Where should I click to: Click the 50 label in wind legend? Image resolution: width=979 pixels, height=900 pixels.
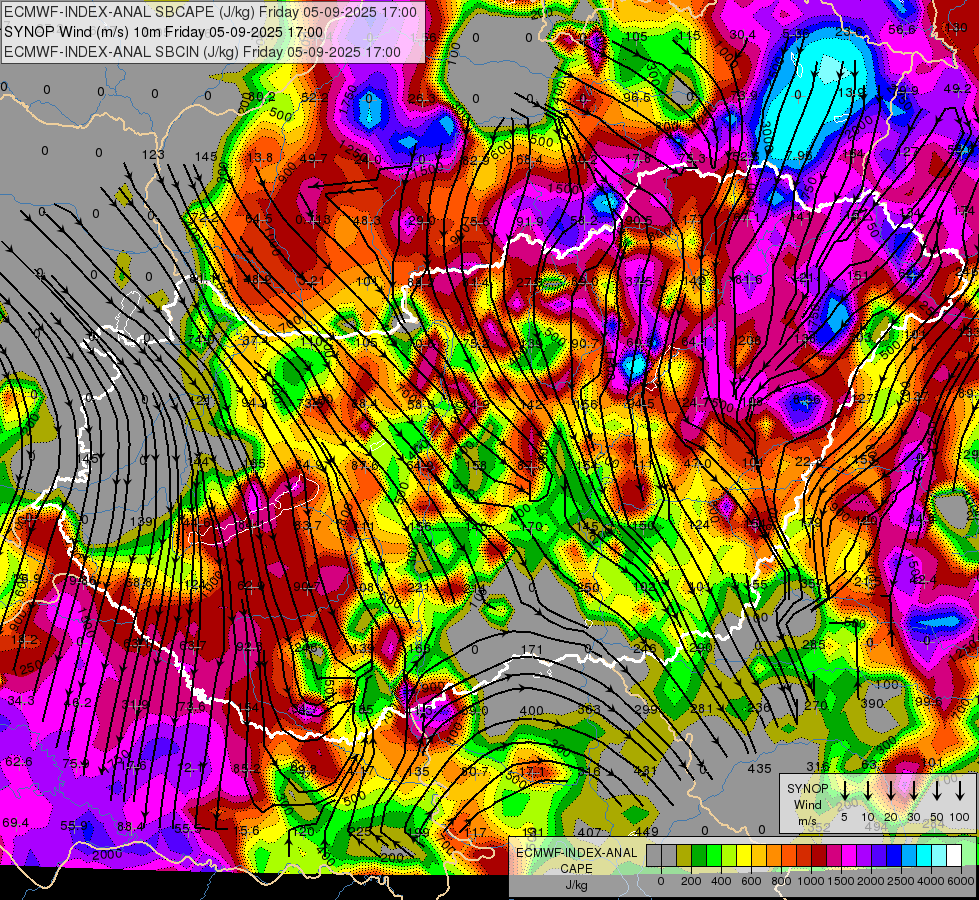[937, 817]
